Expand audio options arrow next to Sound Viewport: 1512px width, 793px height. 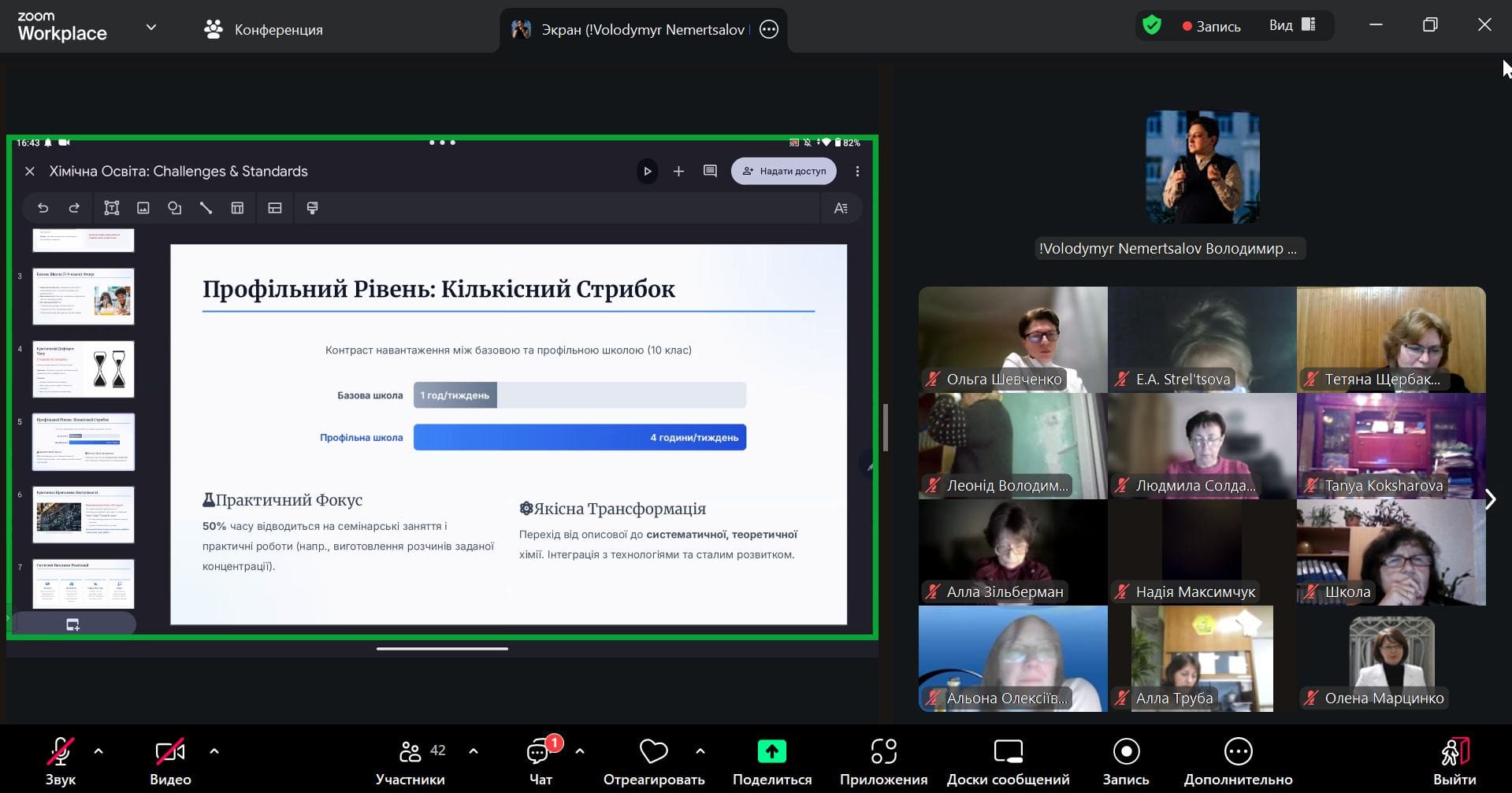pos(98,751)
